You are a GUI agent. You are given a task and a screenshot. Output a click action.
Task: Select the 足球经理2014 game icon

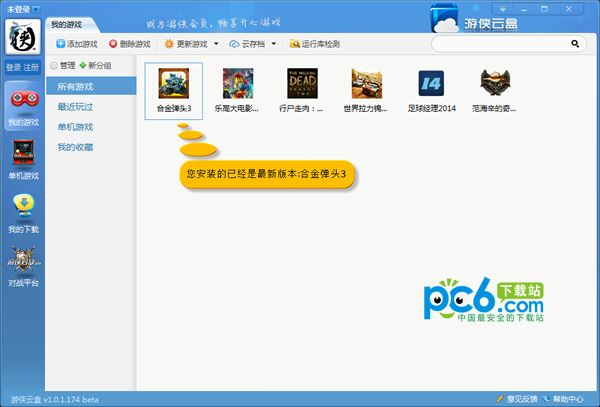(x=431, y=85)
